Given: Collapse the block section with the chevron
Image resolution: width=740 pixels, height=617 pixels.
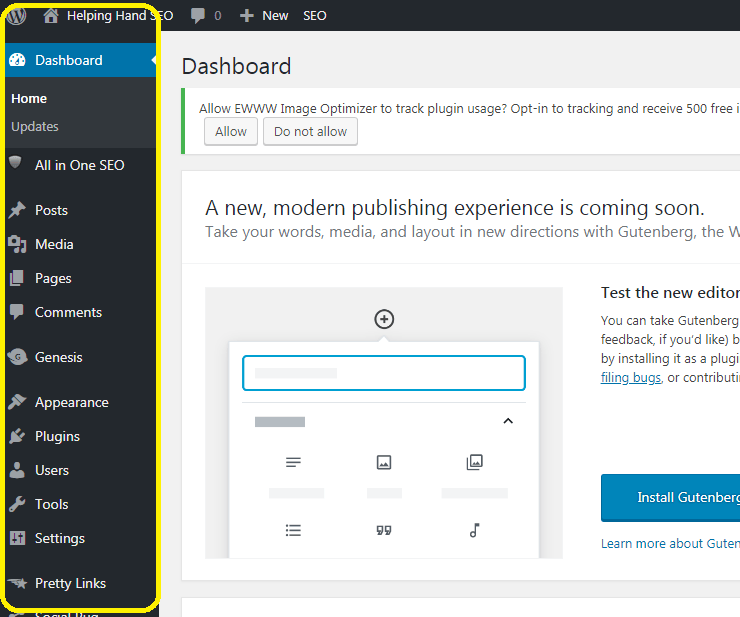Looking at the screenshot, I should tap(508, 421).
